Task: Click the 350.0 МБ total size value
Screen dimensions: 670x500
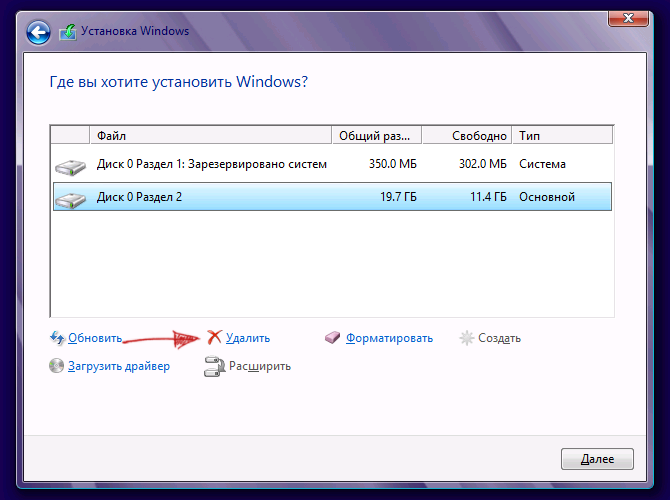Action: pos(393,164)
